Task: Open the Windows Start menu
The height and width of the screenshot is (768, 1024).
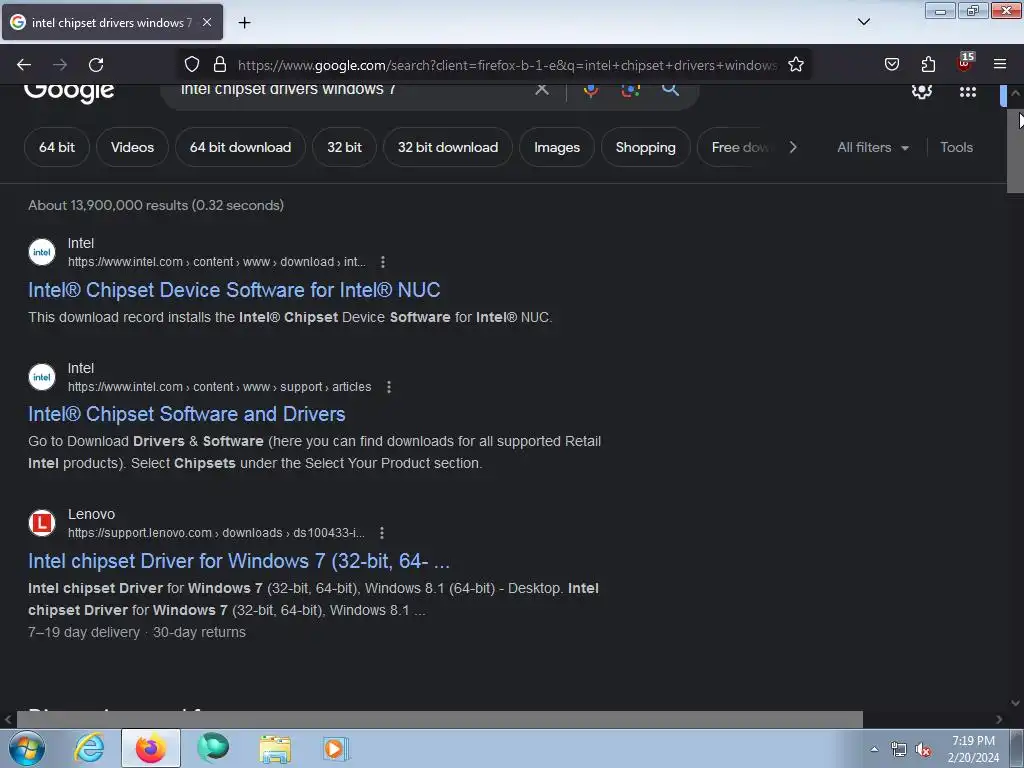Action: pyautogui.click(x=27, y=748)
